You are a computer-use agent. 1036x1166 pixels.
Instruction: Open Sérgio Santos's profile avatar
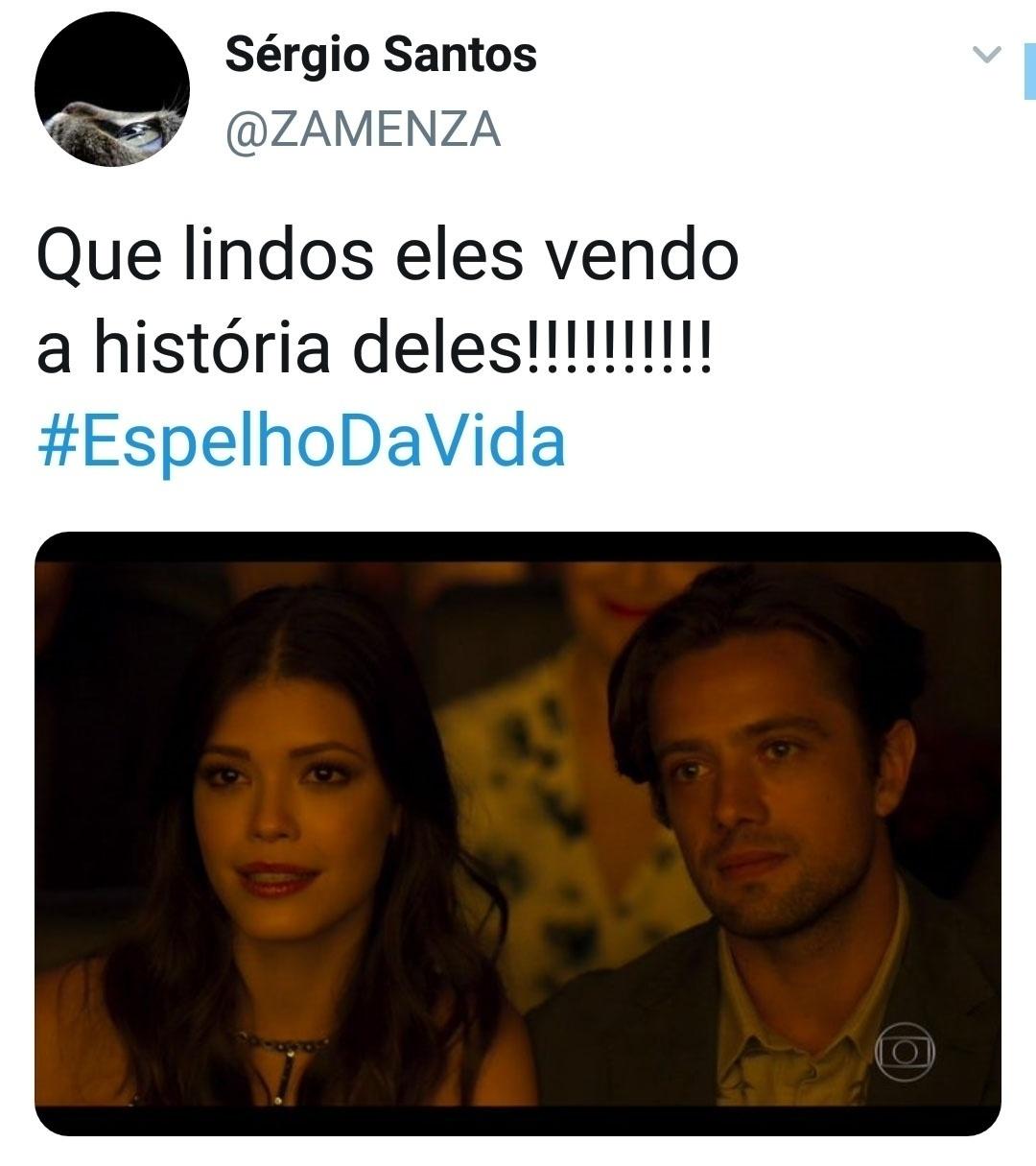point(112,89)
